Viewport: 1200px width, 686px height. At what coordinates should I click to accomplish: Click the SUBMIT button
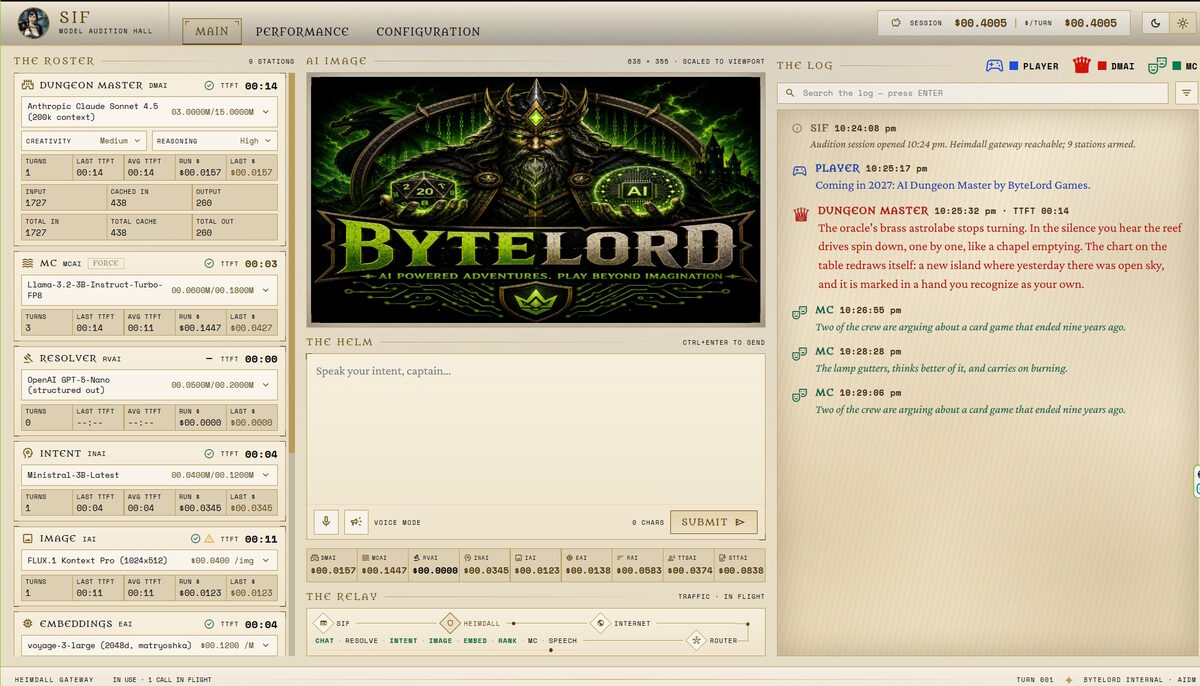(x=714, y=522)
